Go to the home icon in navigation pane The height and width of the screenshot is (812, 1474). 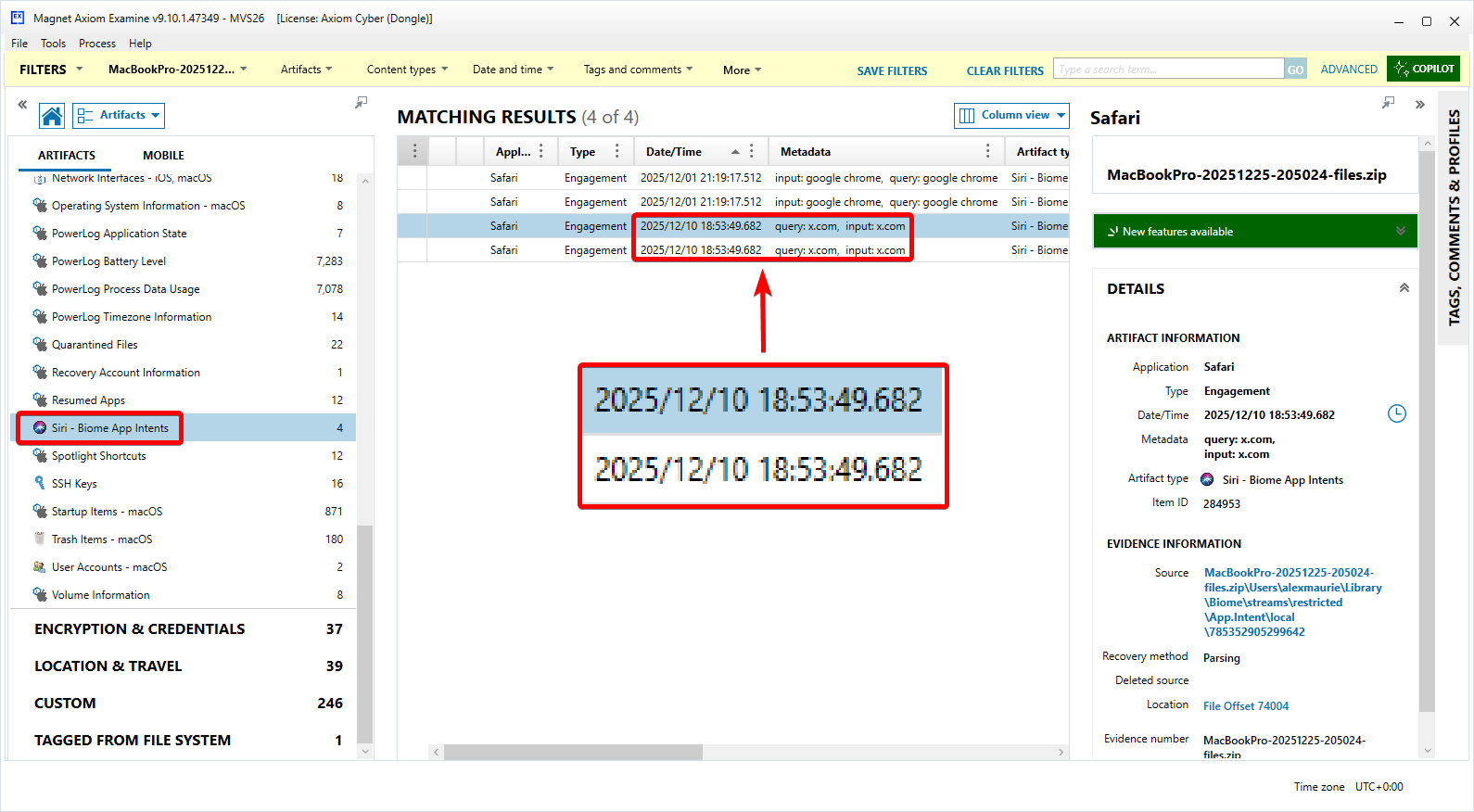click(52, 116)
